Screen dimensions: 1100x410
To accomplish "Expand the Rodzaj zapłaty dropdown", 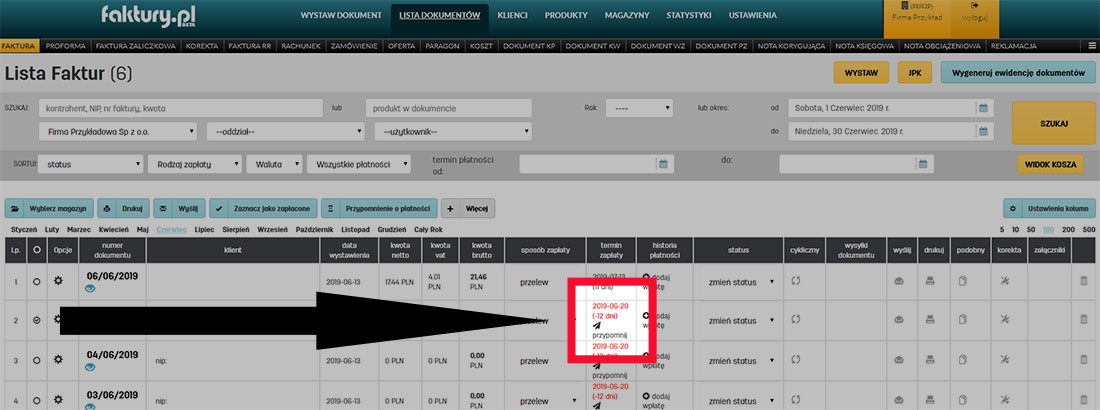I will [x=194, y=164].
